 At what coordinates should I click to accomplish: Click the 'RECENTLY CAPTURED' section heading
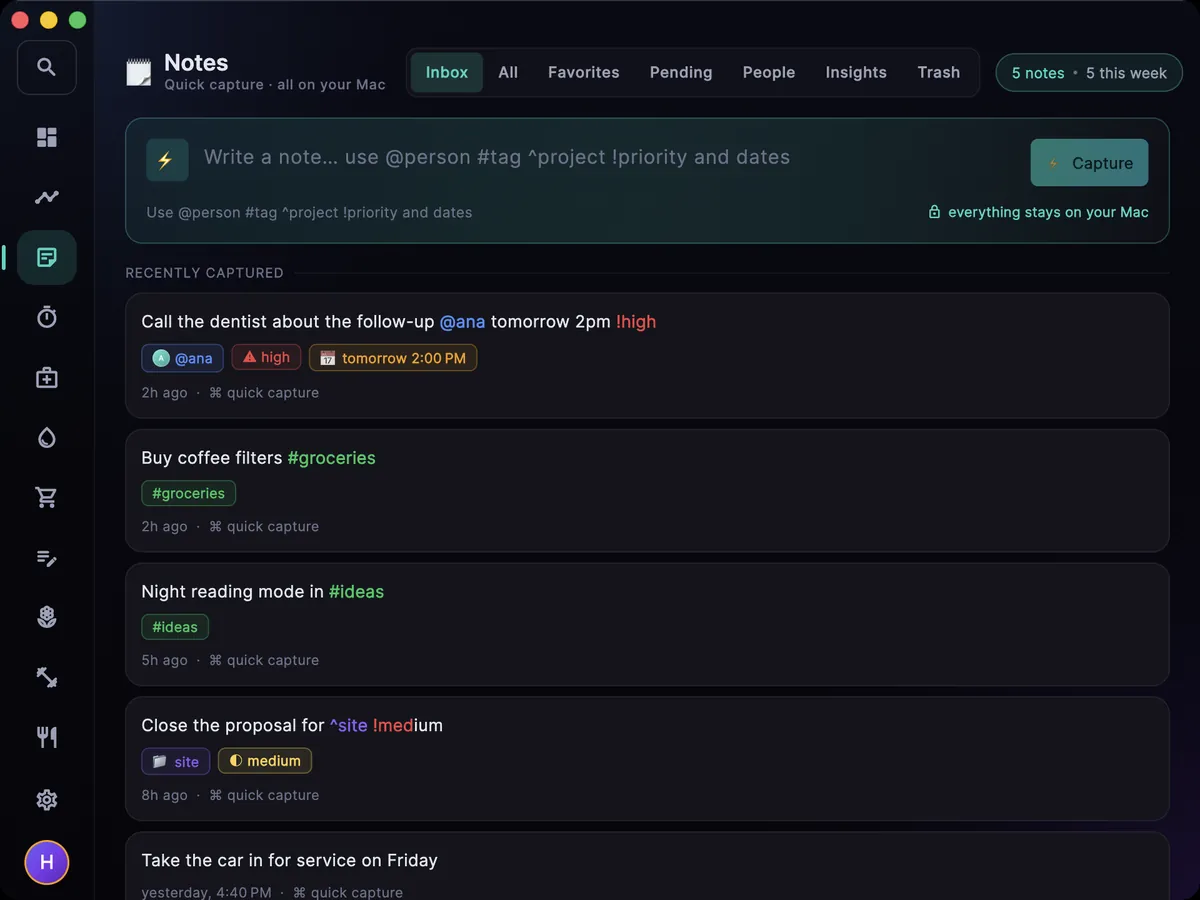(x=204, y=273)
